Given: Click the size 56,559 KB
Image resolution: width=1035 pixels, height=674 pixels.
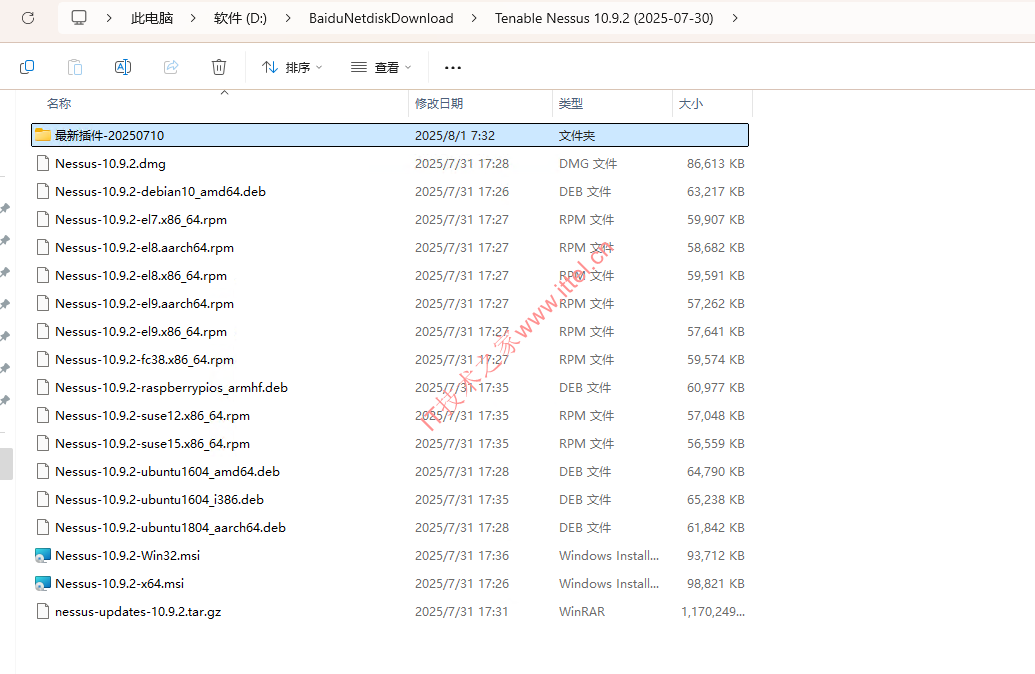Looking at the screenshot, I should [x=716, y=444].
